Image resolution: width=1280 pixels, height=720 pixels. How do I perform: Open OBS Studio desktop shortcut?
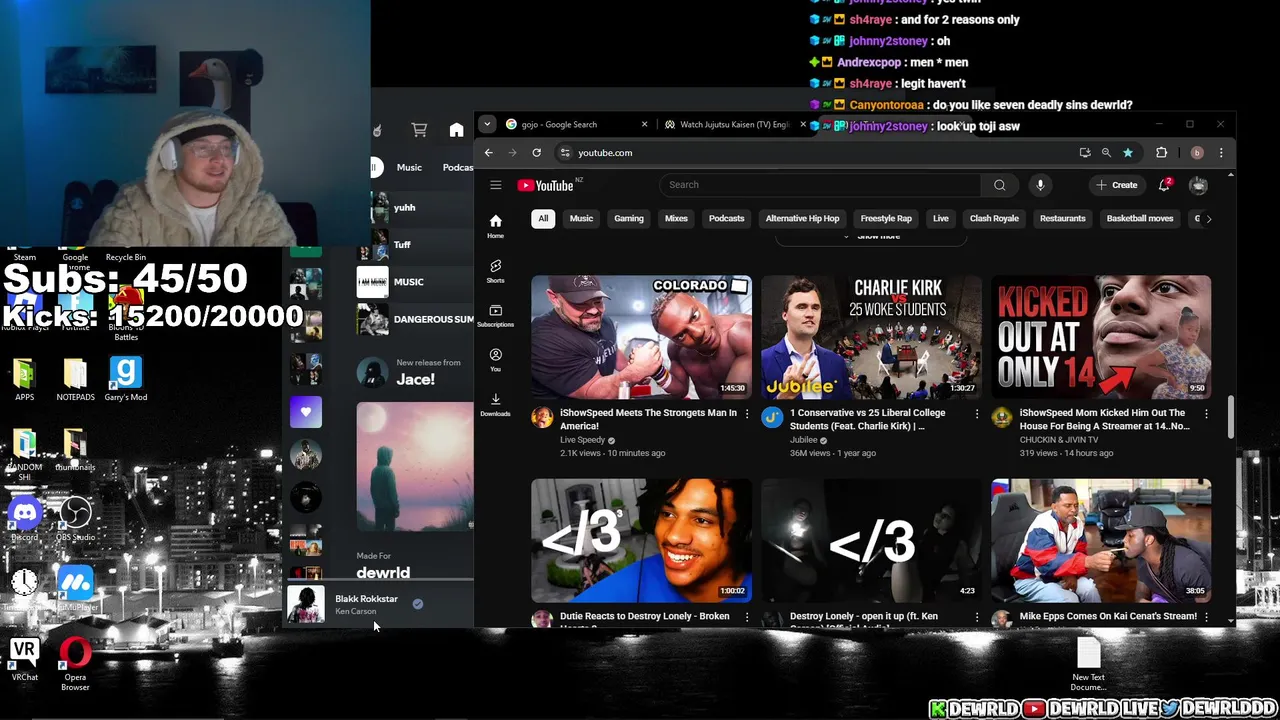[75, 520]
